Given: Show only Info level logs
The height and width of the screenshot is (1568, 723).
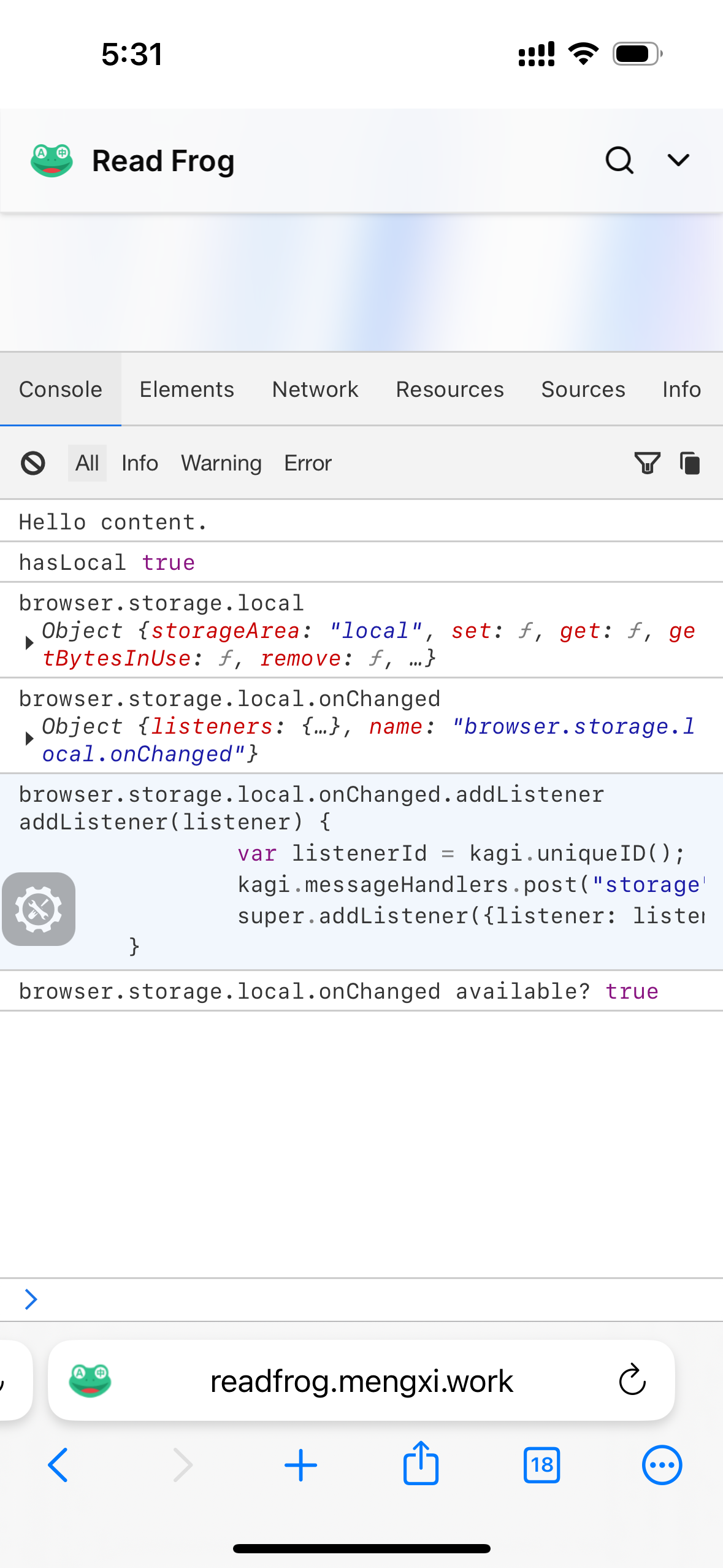Looking at the screenshot, I should point(140,463).
